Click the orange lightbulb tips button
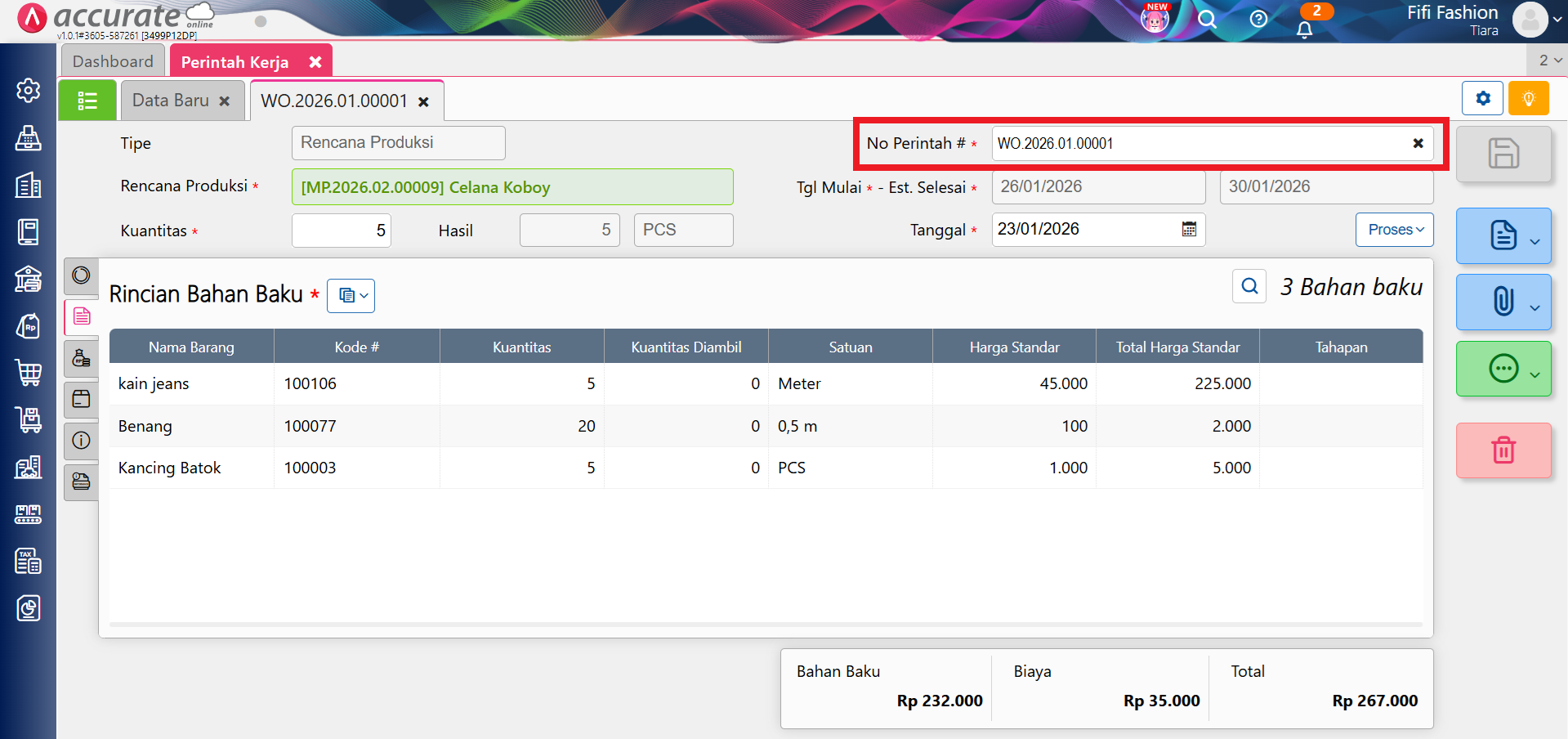1568x739 pixels. pos(1528,99)
